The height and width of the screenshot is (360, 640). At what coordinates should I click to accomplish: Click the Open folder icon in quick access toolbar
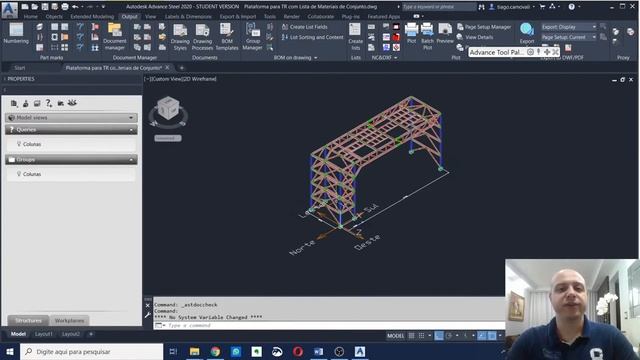click(x=35, y=7)
